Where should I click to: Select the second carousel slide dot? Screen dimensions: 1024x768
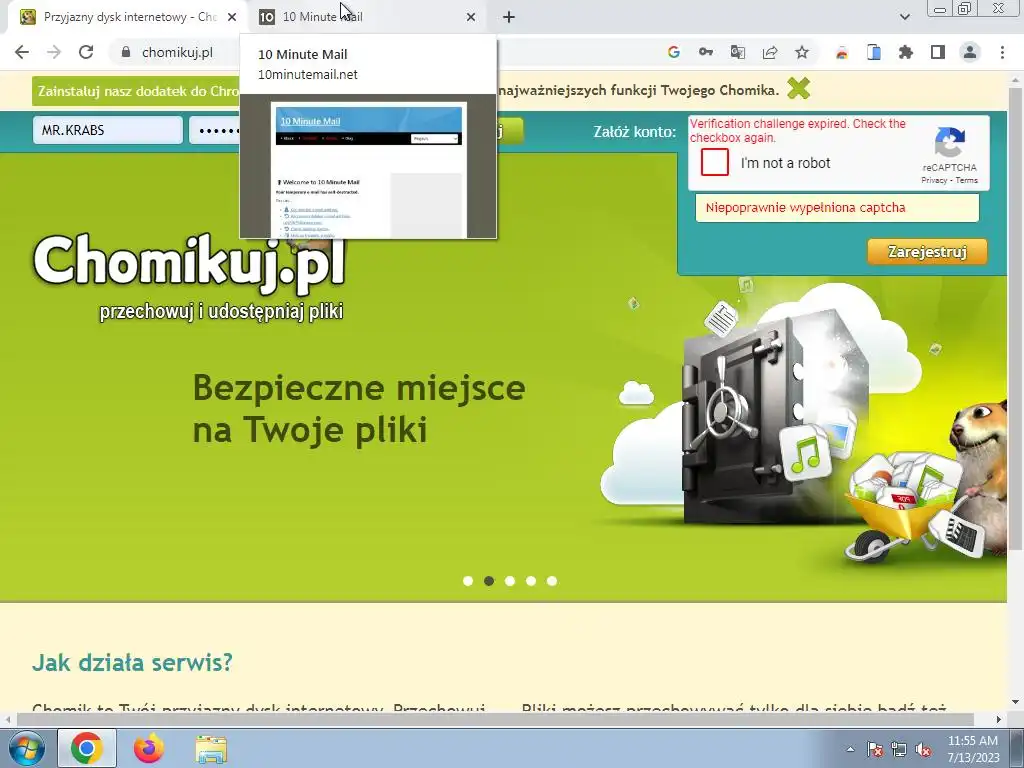point(488,581)
